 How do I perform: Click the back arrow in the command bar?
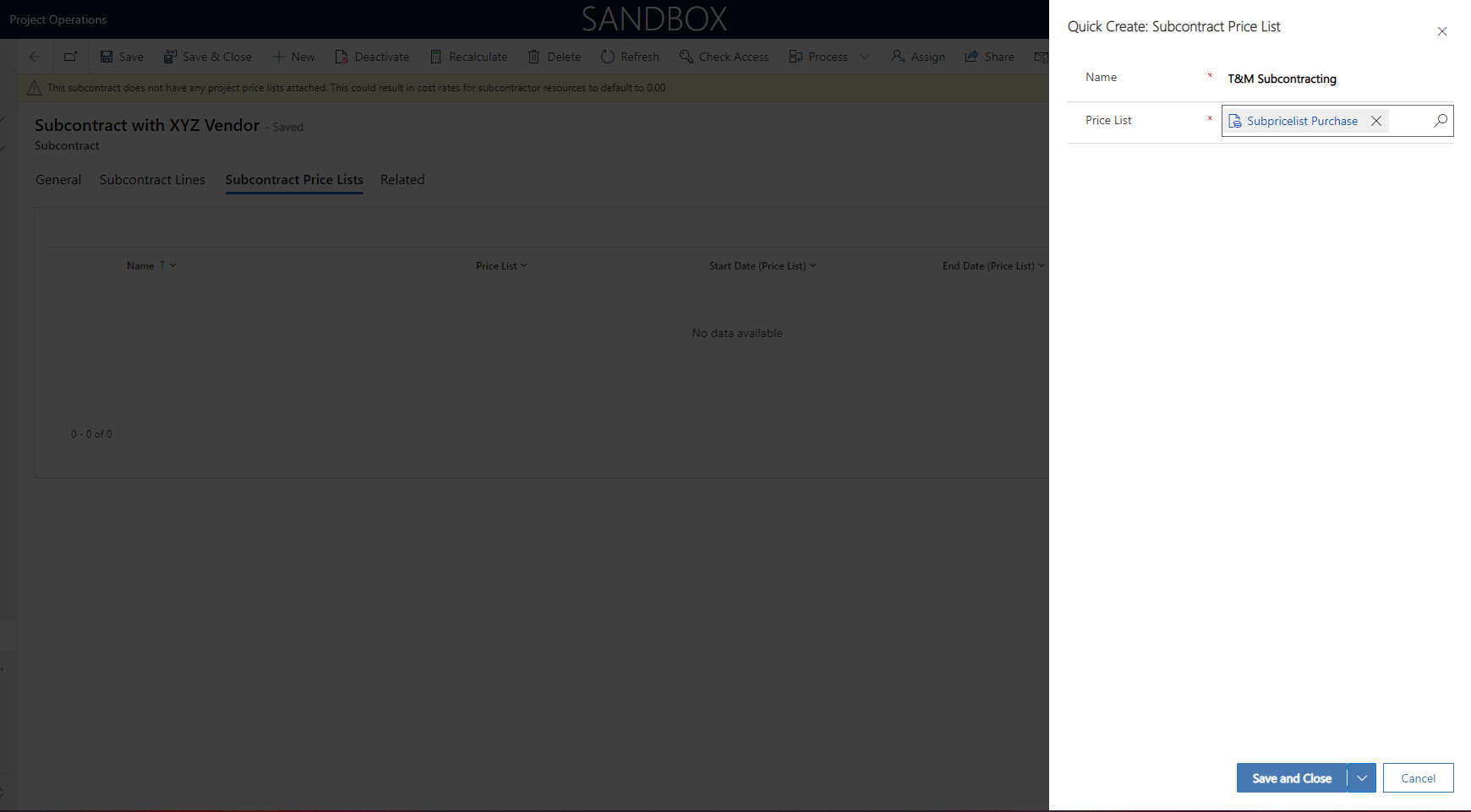click(x=35, y=57)
